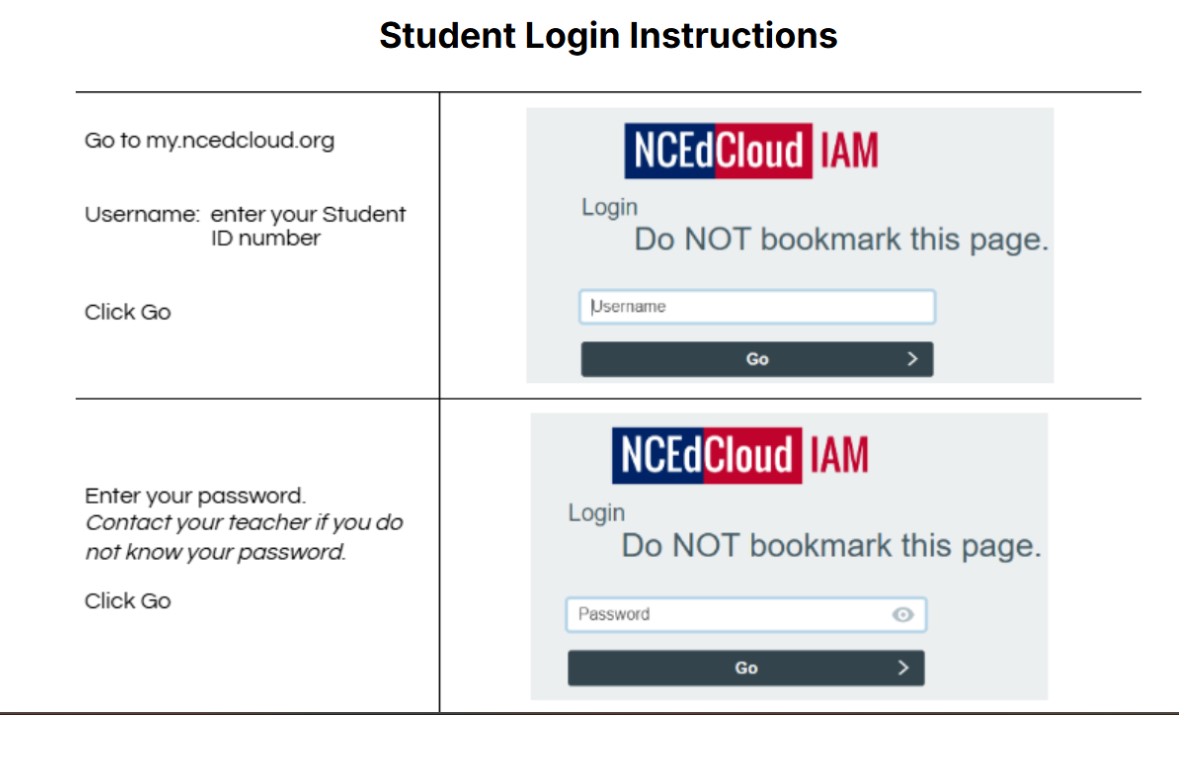Toggle password visibility in the Password box

click(905, 615)
